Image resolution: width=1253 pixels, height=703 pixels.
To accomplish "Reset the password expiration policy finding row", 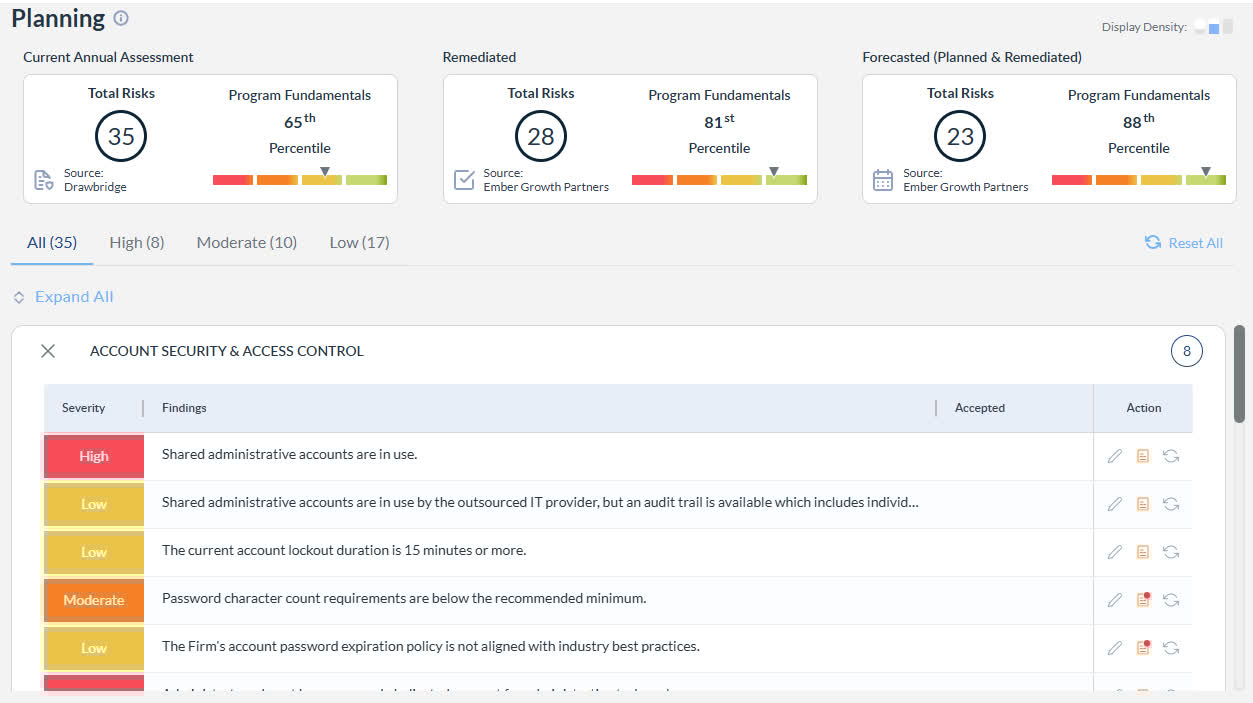I will [x=1171, y=648].
